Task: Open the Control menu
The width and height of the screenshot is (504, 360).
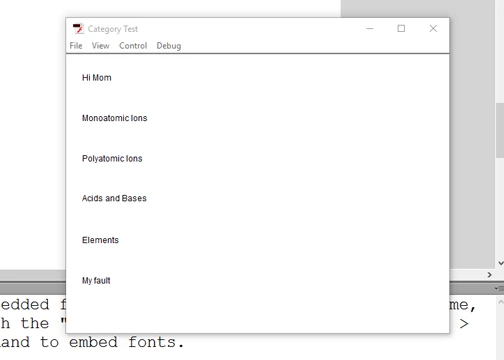Action: [133, 46]
